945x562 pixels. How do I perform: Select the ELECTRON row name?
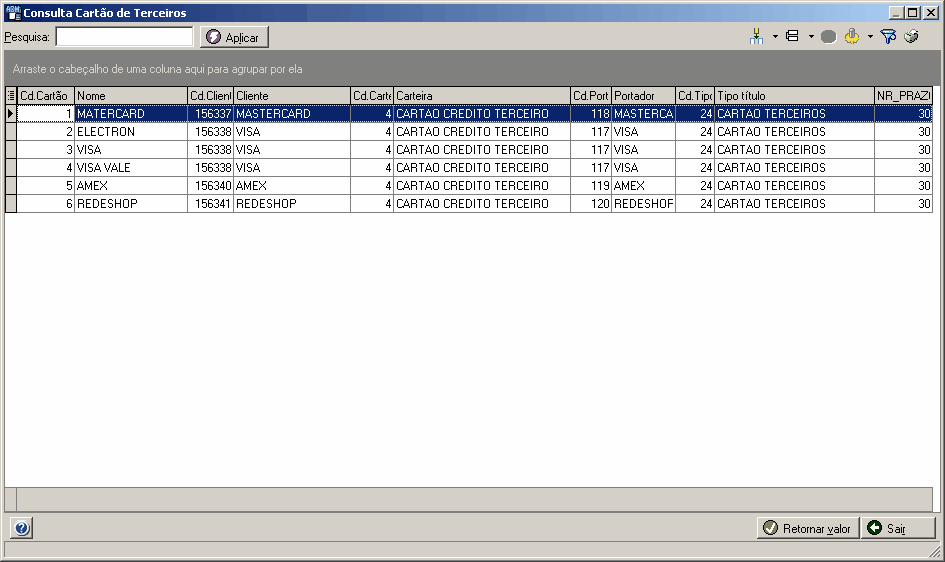pyautogui.click(x=131, y=131)
